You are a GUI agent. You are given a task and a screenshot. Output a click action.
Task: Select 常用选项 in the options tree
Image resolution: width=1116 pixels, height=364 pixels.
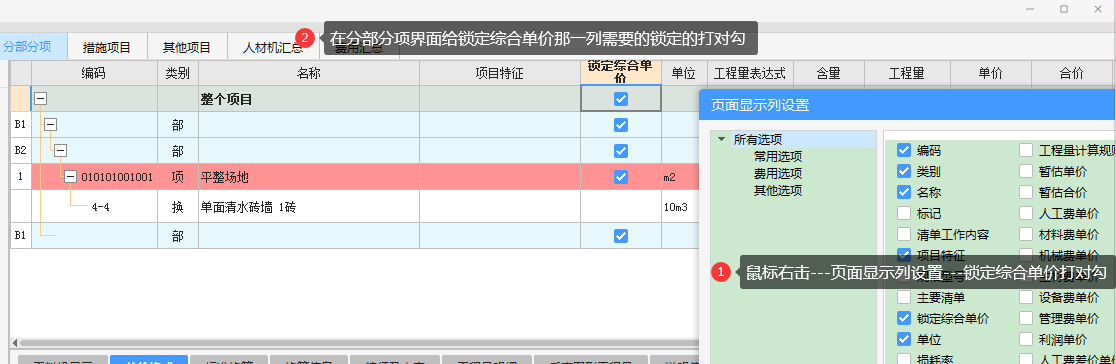(778, 157)
